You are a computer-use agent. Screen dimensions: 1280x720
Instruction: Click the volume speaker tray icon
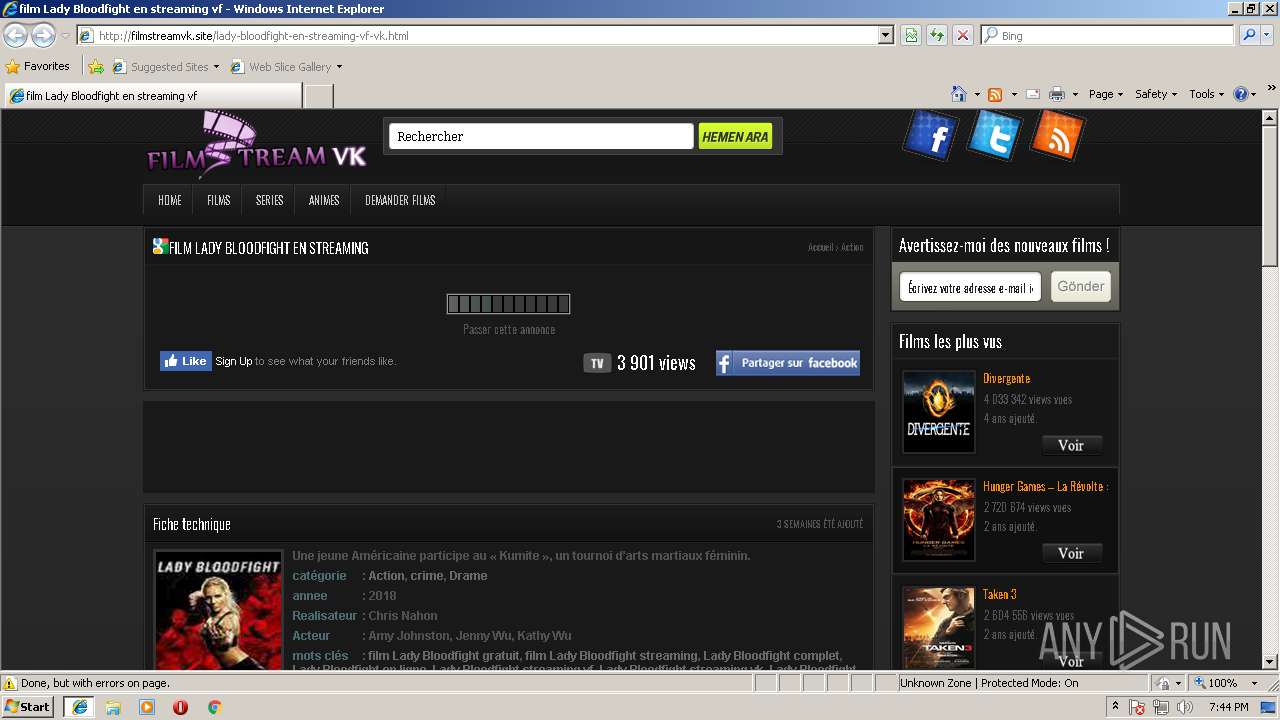(x=1185, y=708)
